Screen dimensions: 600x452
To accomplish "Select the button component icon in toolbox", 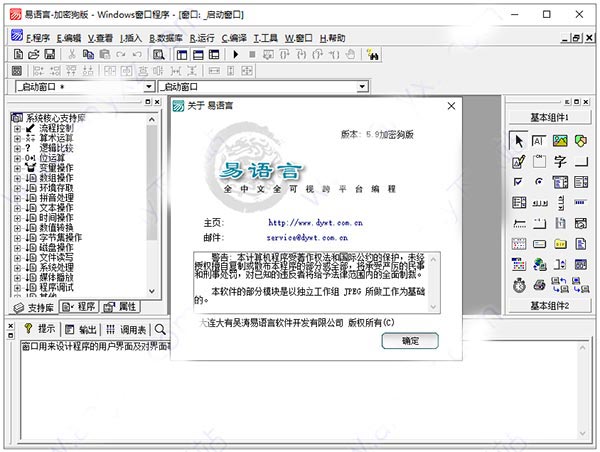I will coord(581,162).
